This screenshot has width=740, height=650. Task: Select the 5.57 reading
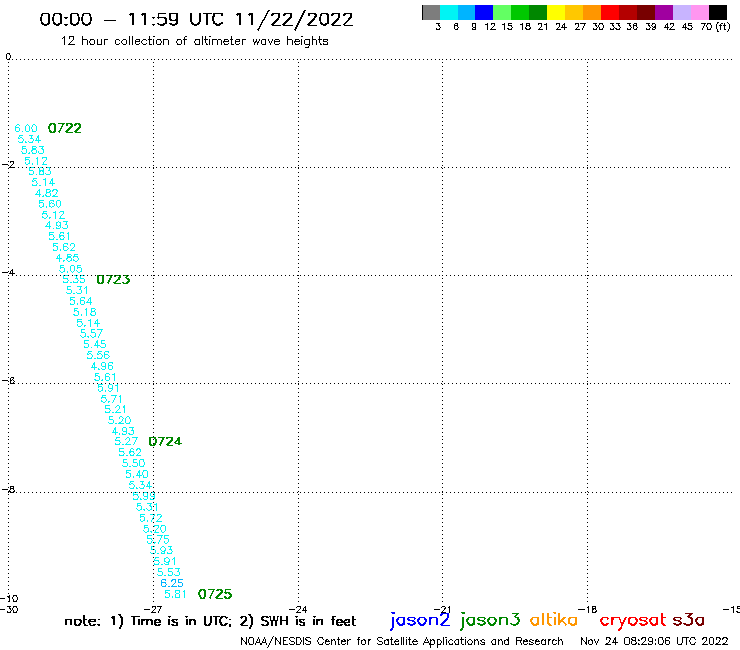click(91, 333)
